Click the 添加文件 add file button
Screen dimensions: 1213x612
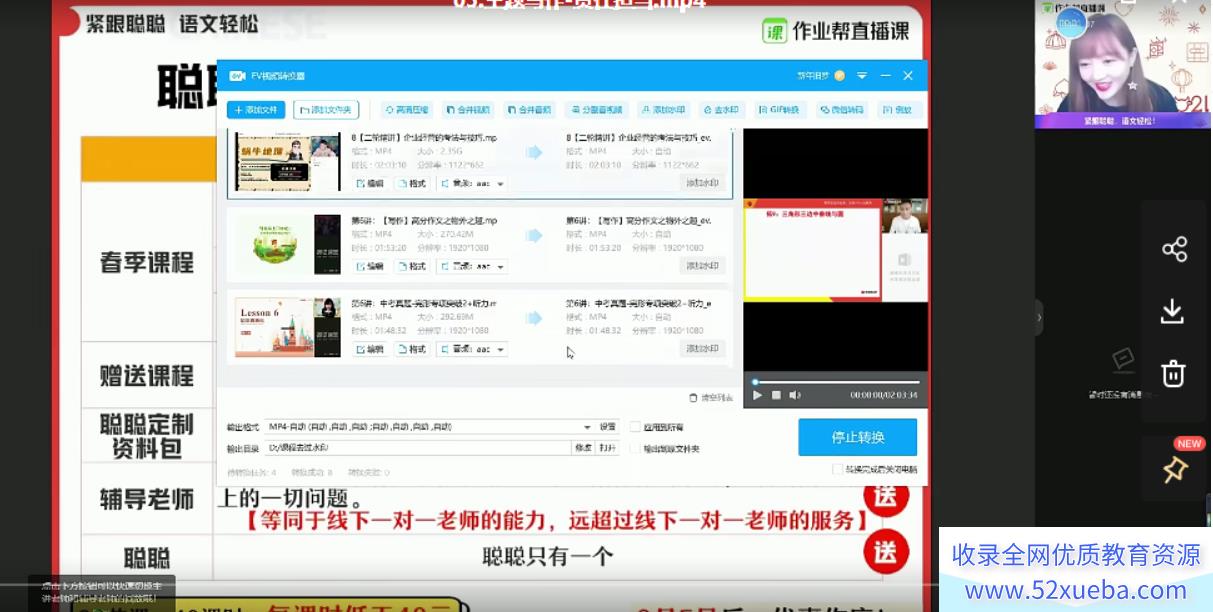point(255,110)
